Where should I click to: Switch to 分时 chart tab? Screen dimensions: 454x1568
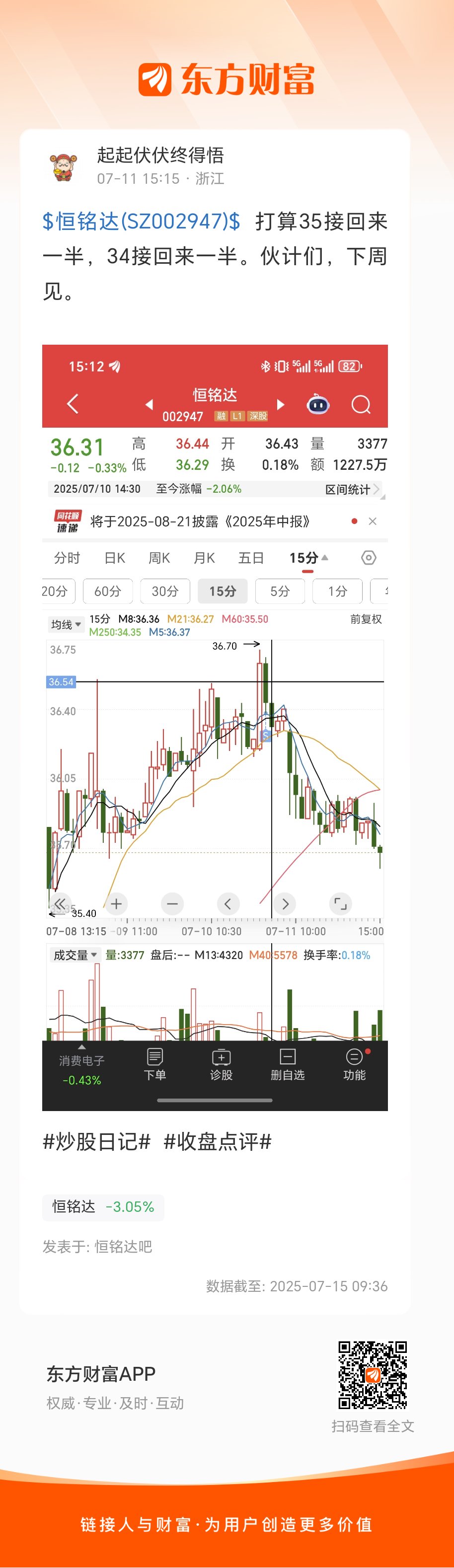pyautogui.click(x=67, y=558)
